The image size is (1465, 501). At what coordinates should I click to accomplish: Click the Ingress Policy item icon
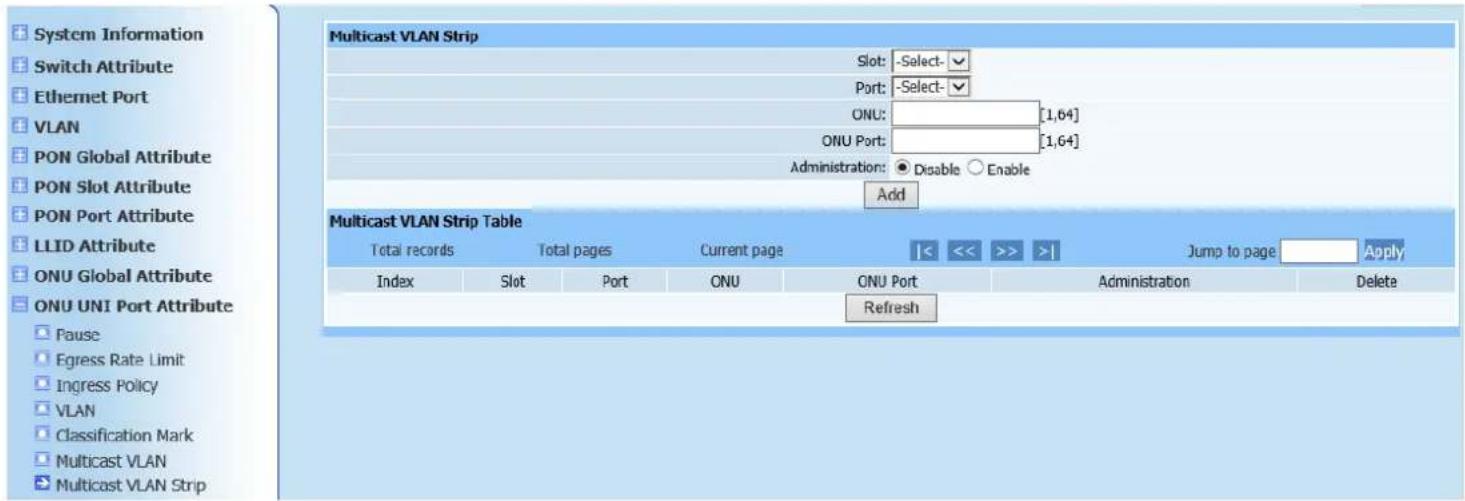pyautogui.click(x=42, y=384)
